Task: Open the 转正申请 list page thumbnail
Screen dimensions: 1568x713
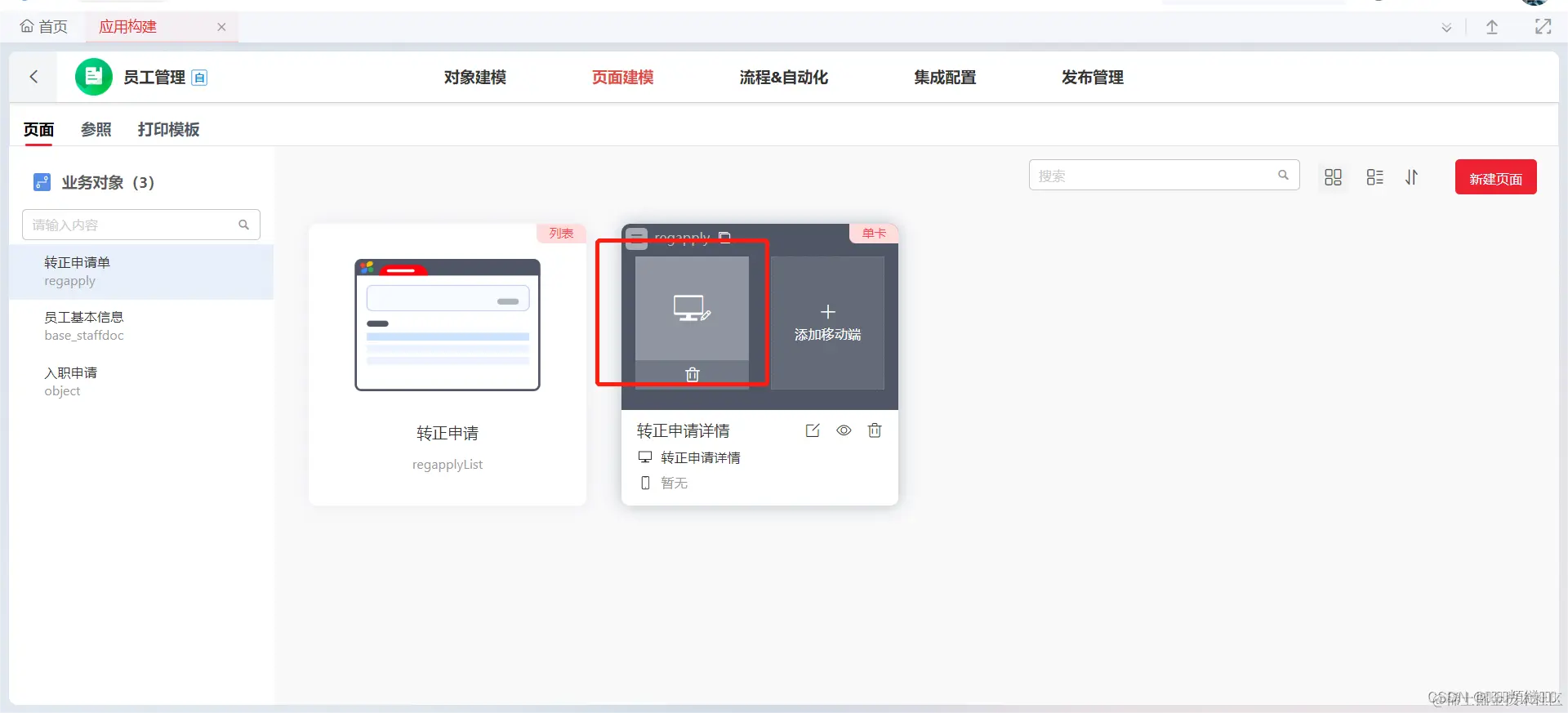Action: pos(448,325)
